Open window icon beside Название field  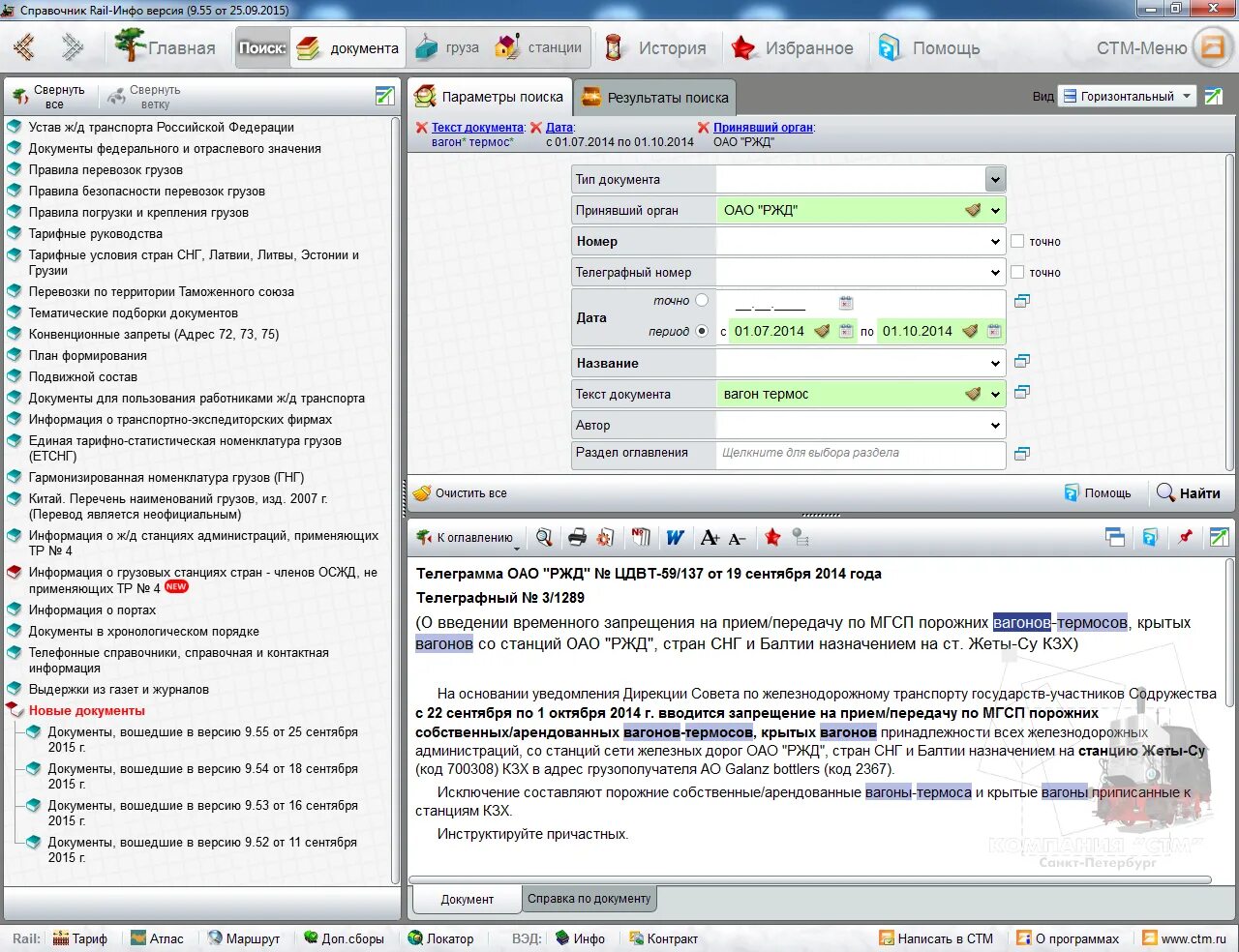[1021, 361]
